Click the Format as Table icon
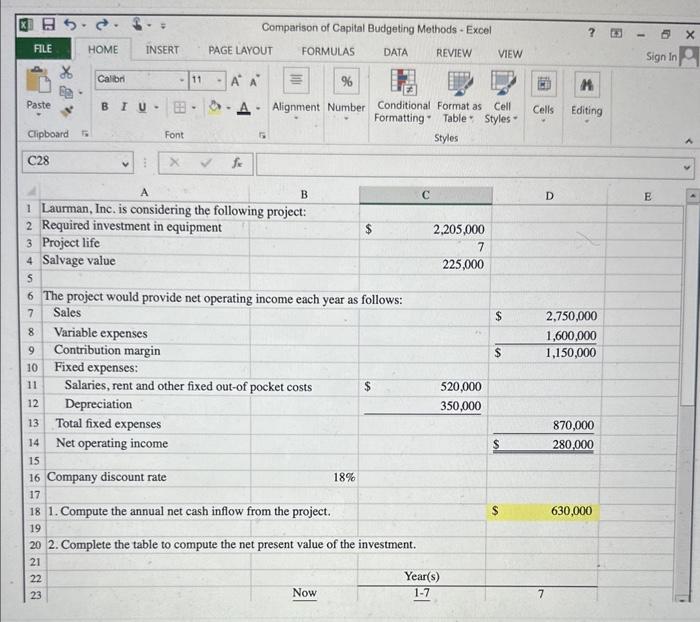 click(x=460, y=83)
